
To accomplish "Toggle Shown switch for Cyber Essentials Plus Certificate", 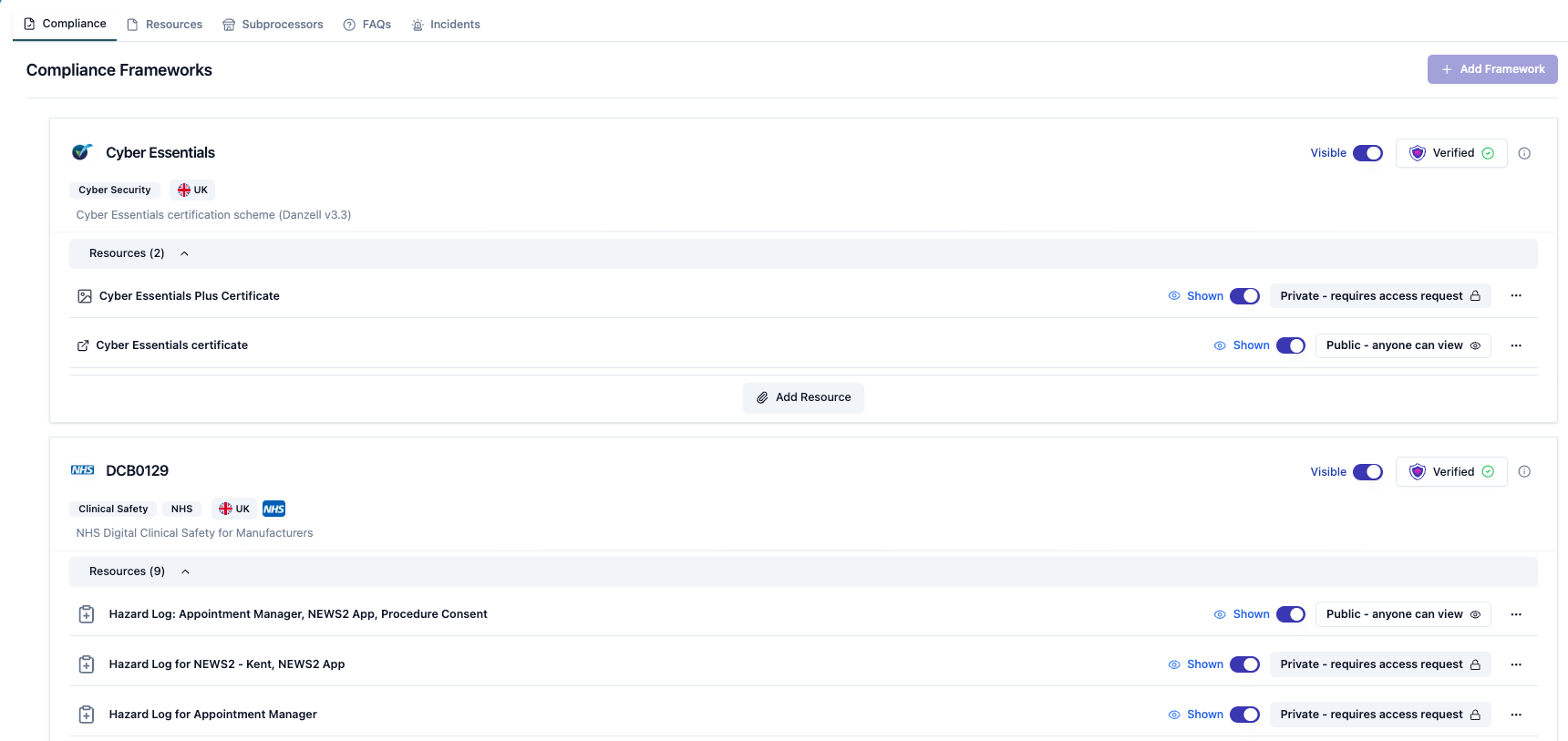I will point(1244,296).
